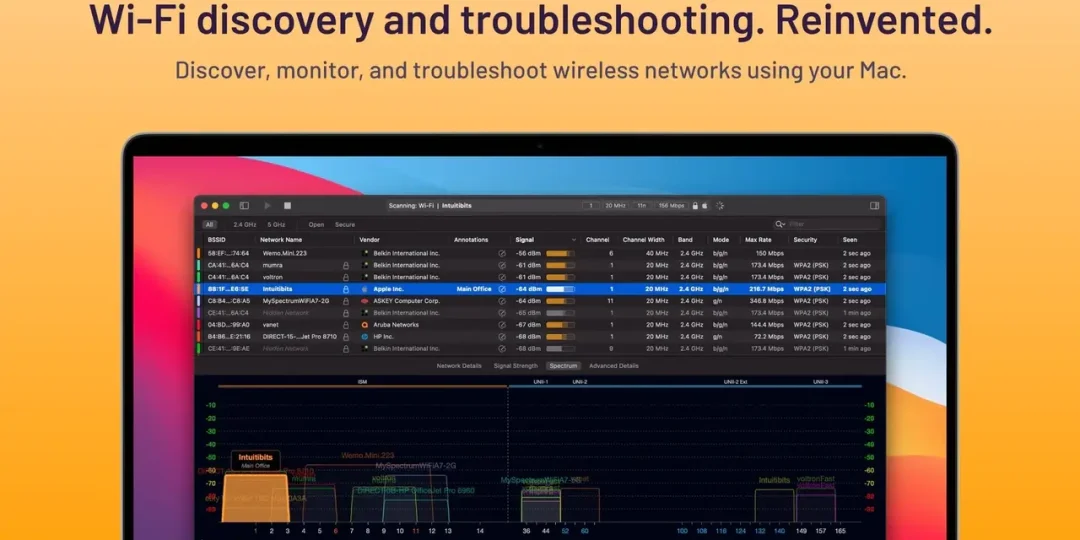This screenshot has width=1080, height=540.
Task: Click the 20 MHz width box in the title bar
Action: click(616, 206)
